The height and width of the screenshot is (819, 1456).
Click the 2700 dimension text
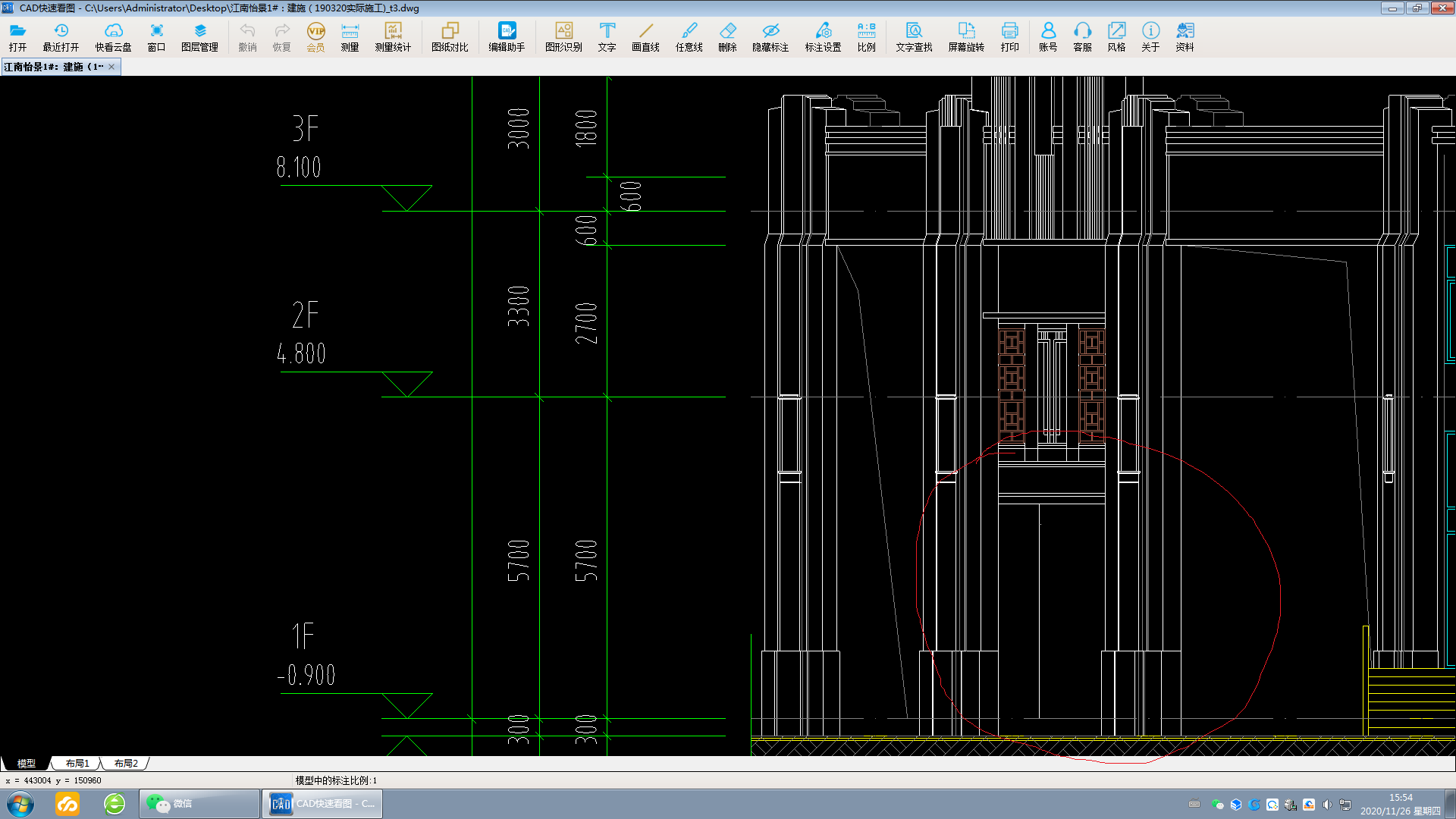point(586,323)
